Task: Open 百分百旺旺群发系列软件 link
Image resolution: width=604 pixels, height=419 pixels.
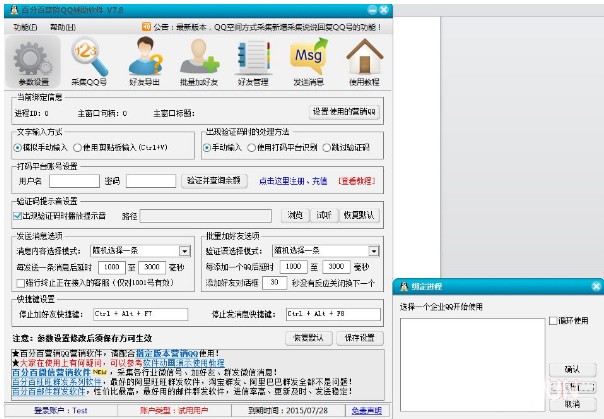Action: pyautogui.click(x=57, y=382)
